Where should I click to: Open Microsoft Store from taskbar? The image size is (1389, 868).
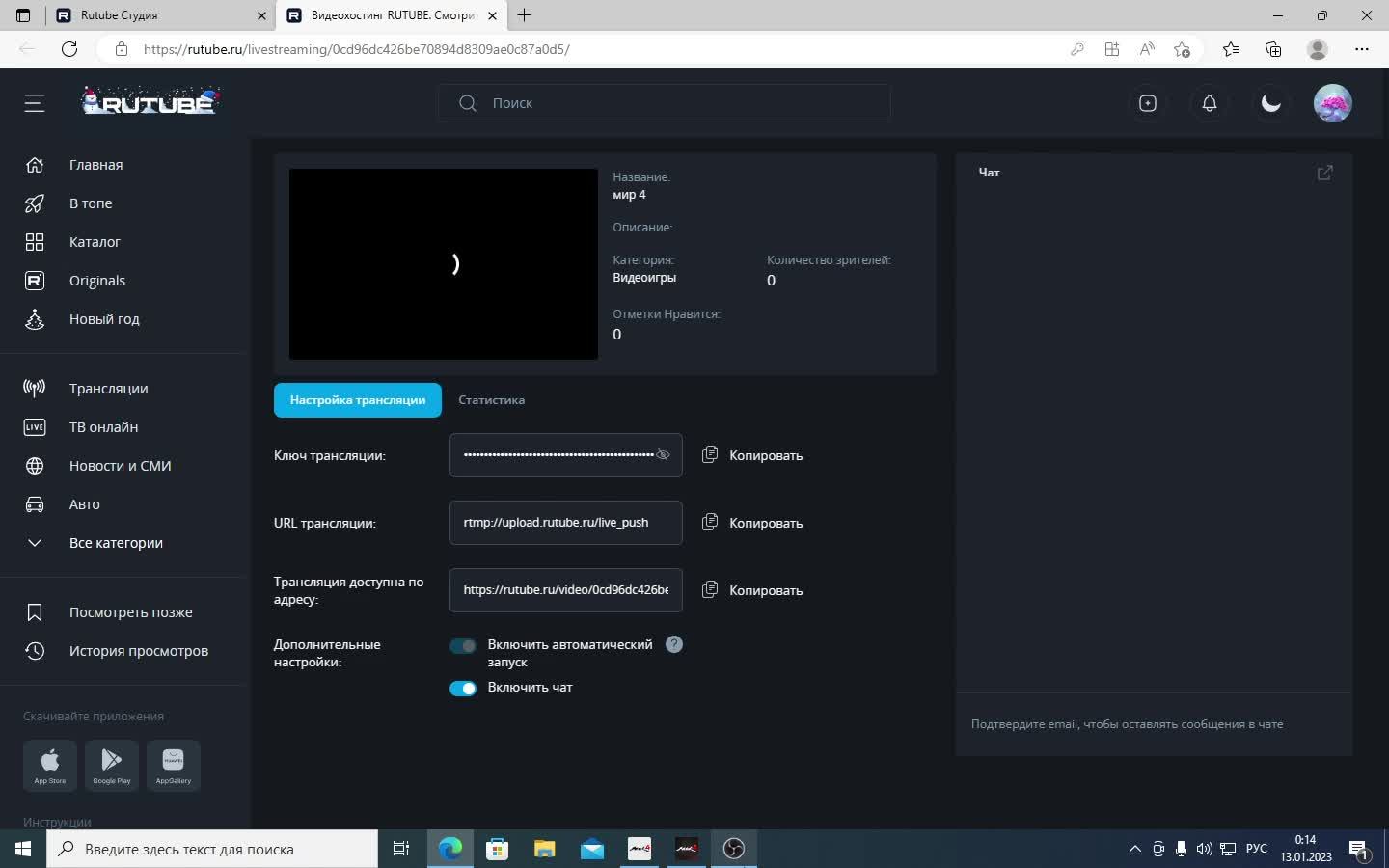click(x=498, y=849)
